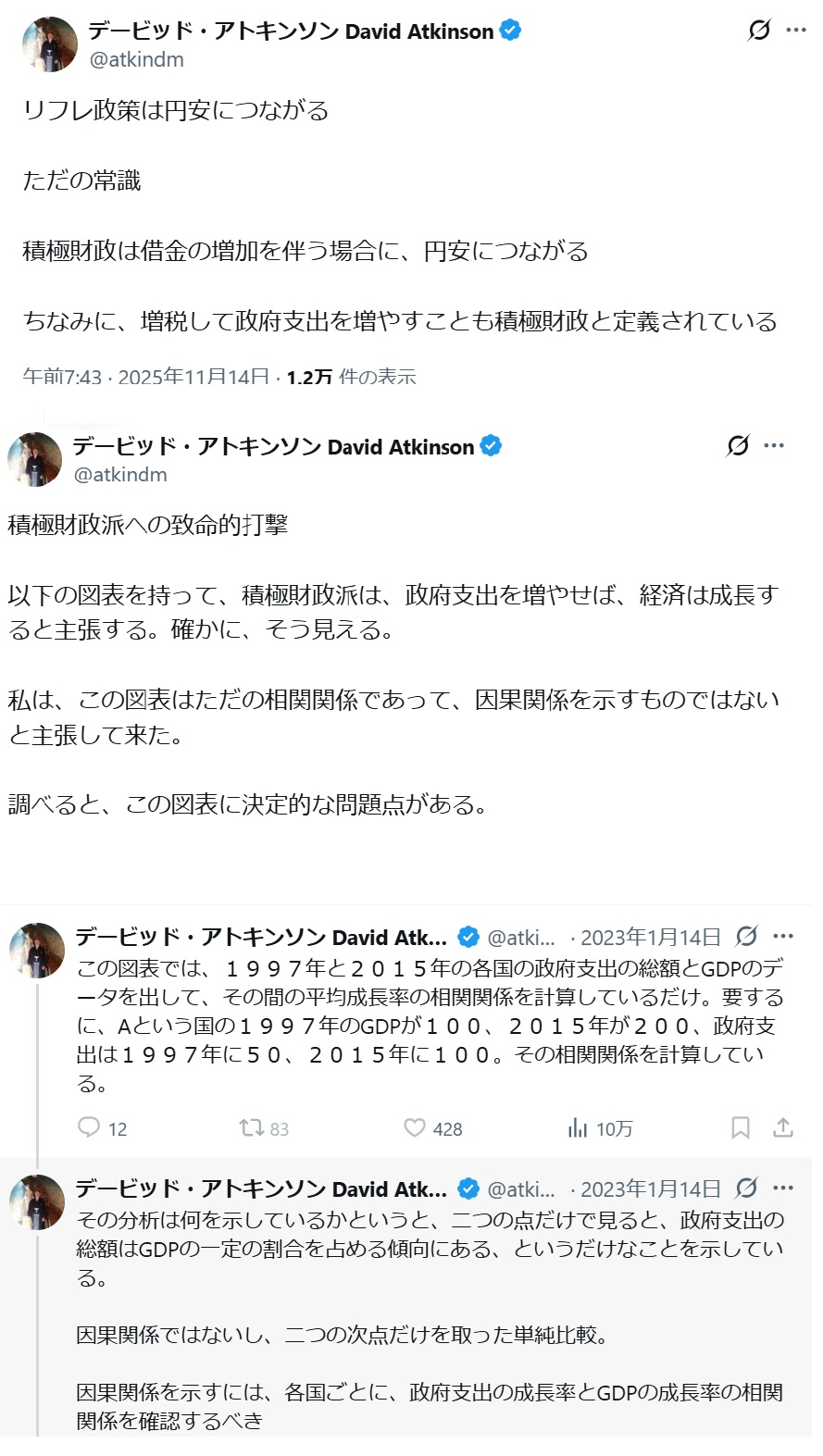Viewport: 823px width, 1456px height.
Task: Open more options on the first reply
Action: (x=783, y=937)
